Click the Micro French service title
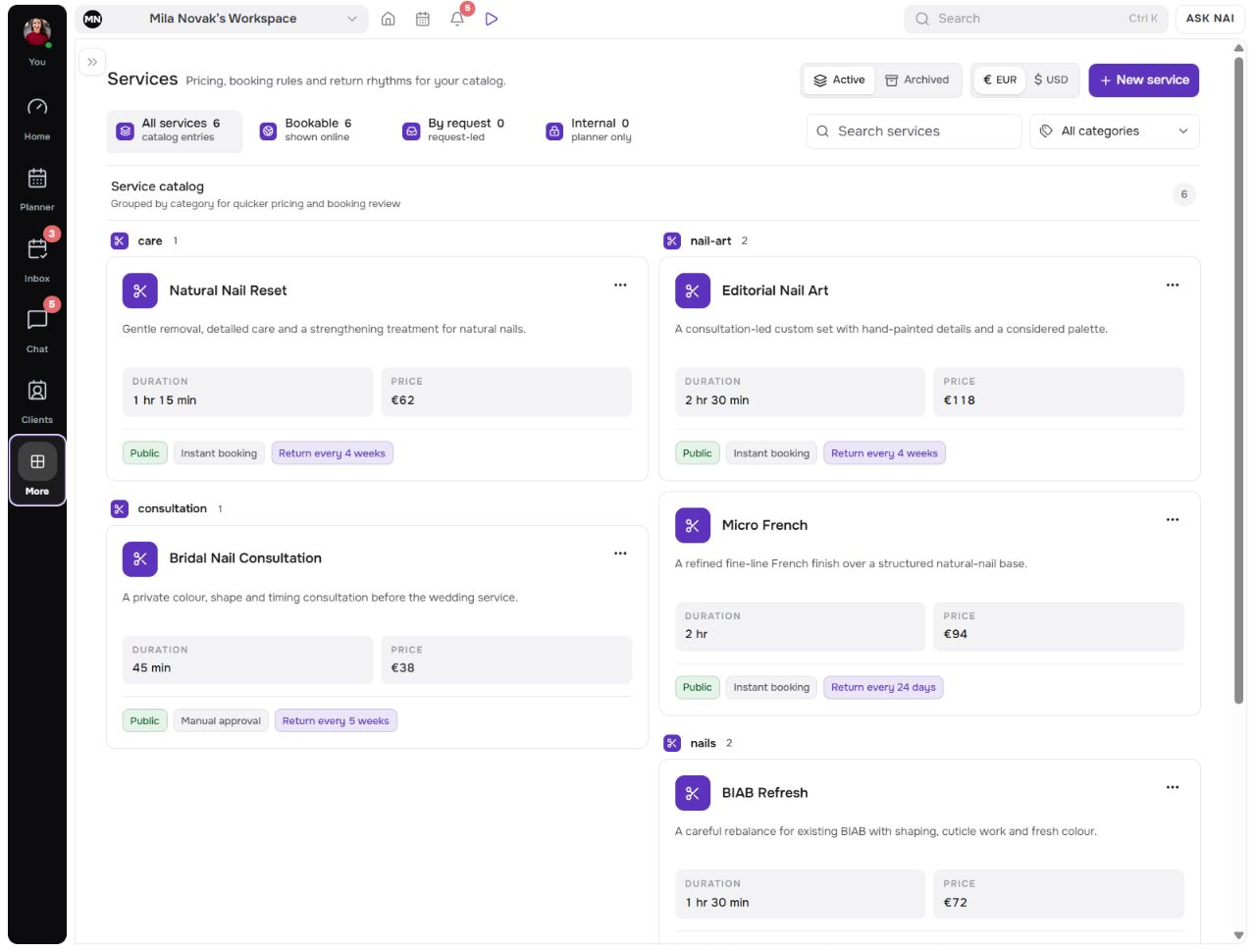 point(764,525)
